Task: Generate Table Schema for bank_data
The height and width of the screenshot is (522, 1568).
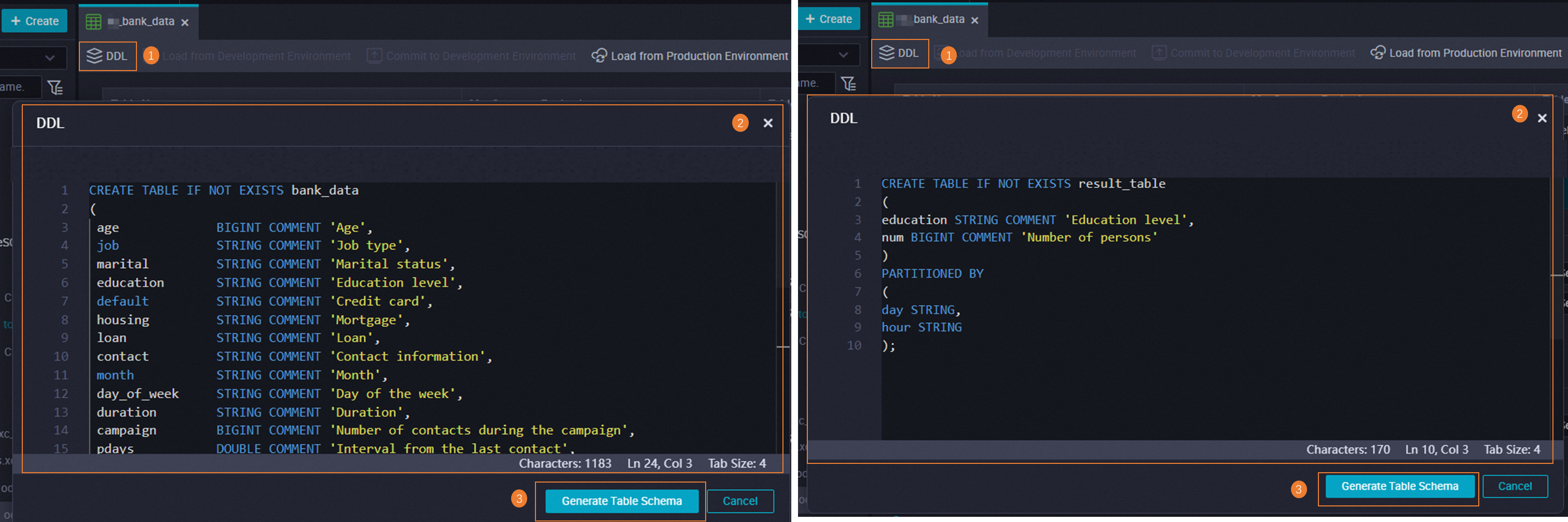Action: (621, 501)
